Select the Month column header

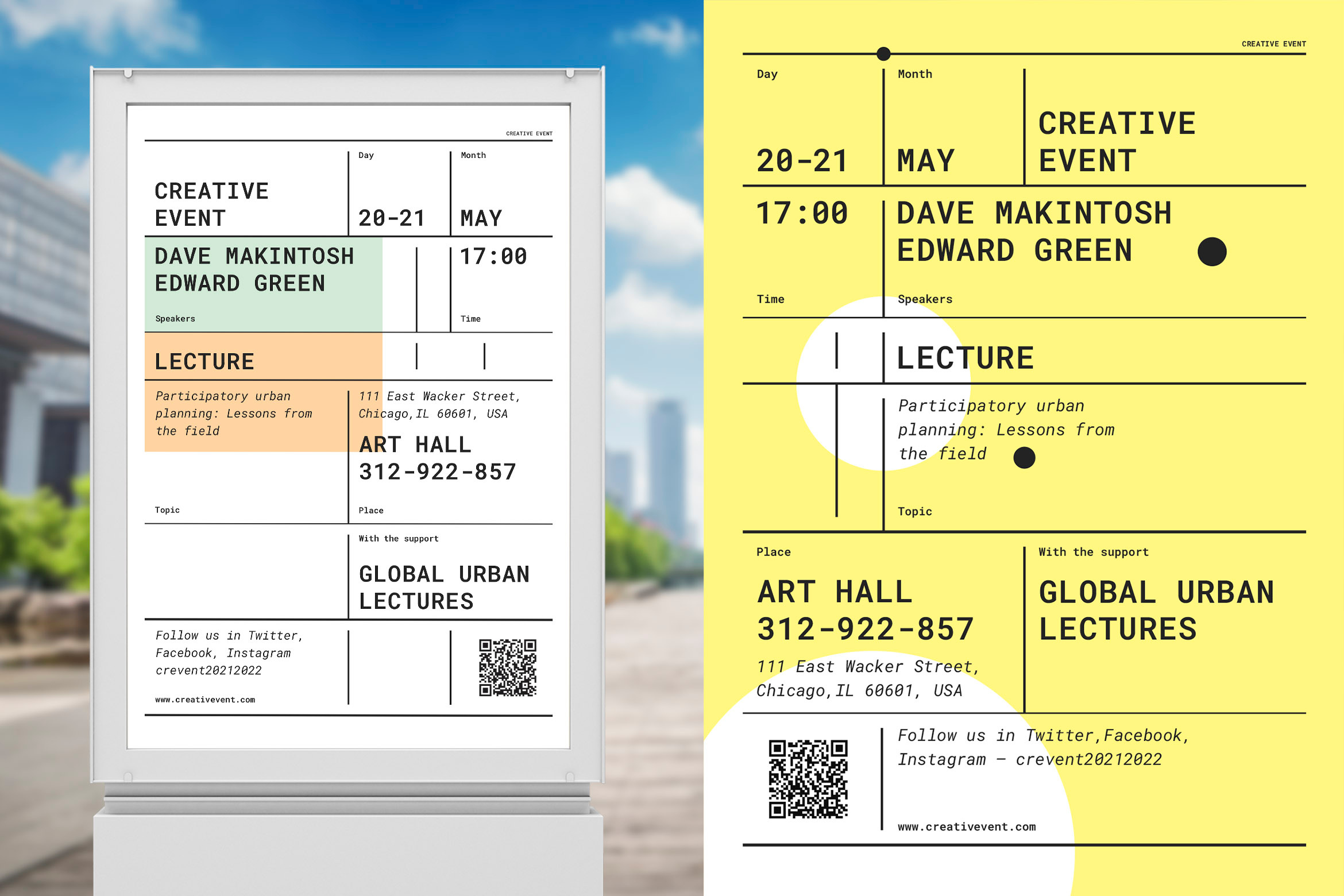pyautogui.click(x=916, y=74)
